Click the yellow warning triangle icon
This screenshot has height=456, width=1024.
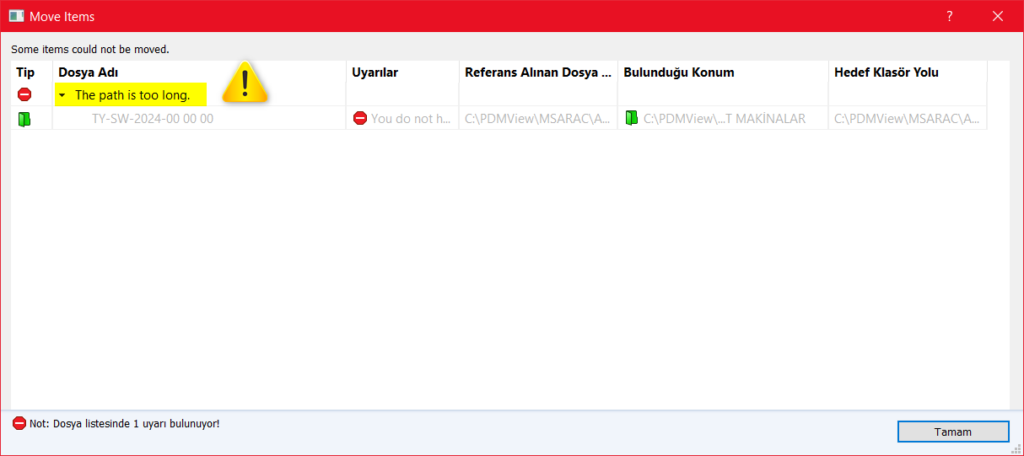pyautogui.click(x=245, y=82)
